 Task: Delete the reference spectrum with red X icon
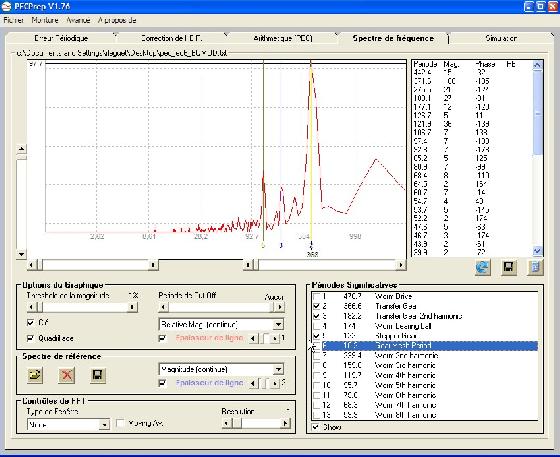66,375
